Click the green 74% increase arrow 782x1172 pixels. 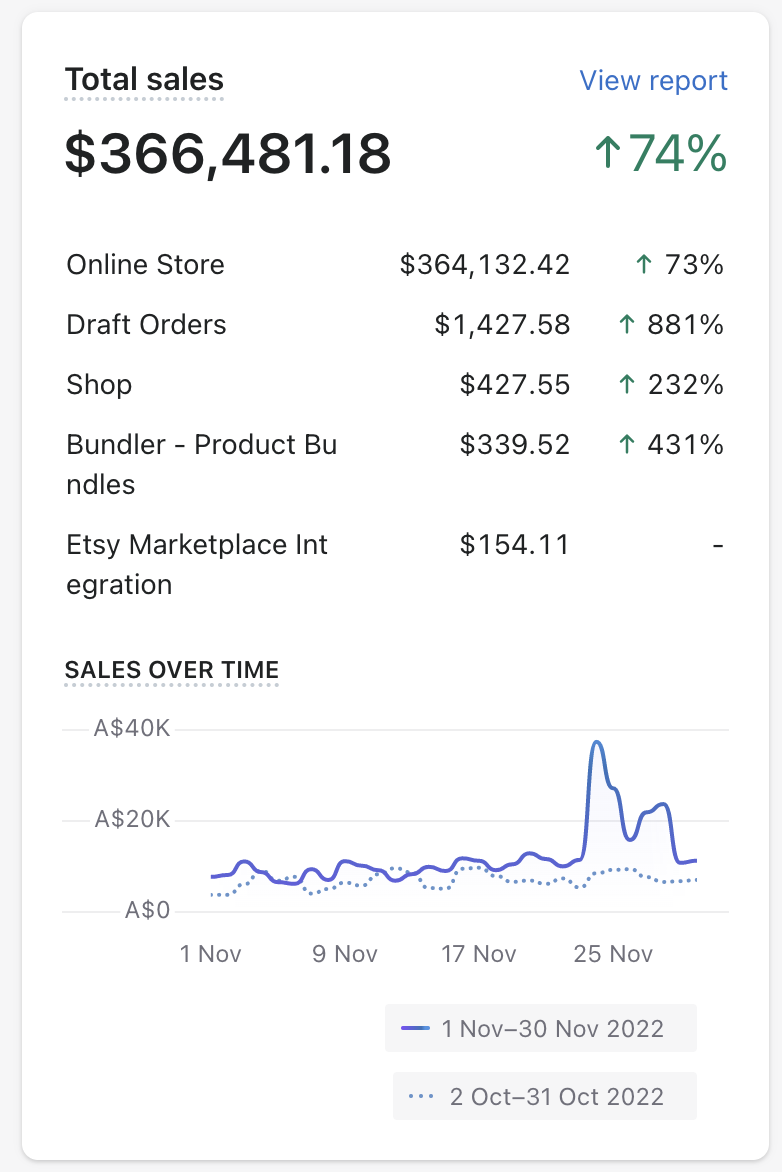[607, 154]
